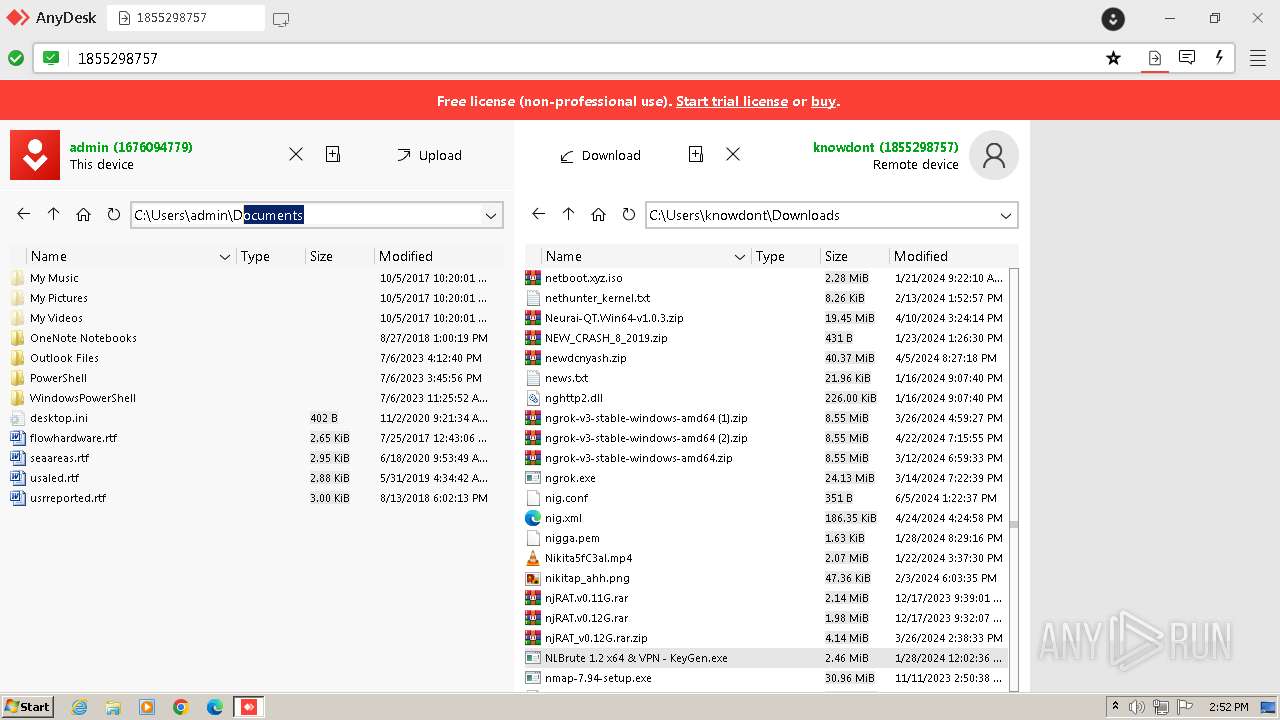Expand remote path history dropdown
This screenshot has width=1280, height=720.
(1006, 215)
